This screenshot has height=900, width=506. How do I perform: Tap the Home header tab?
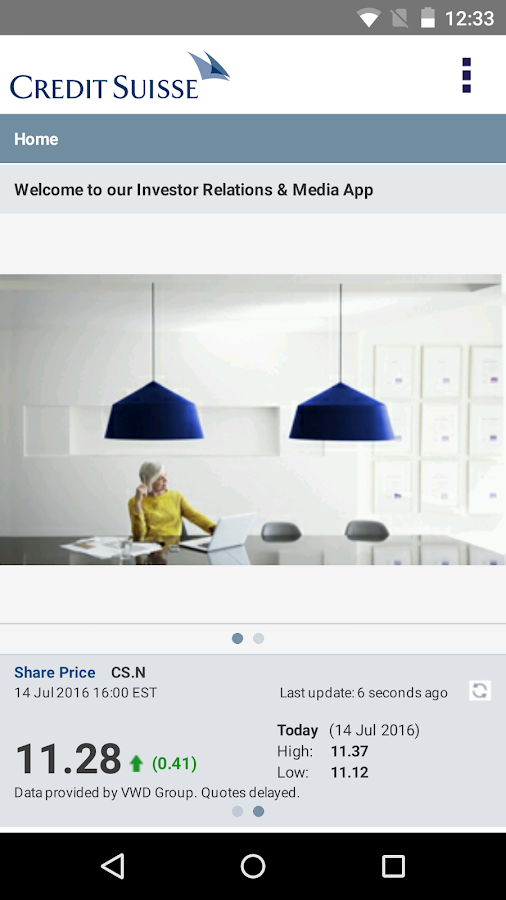tap(36, 139)
